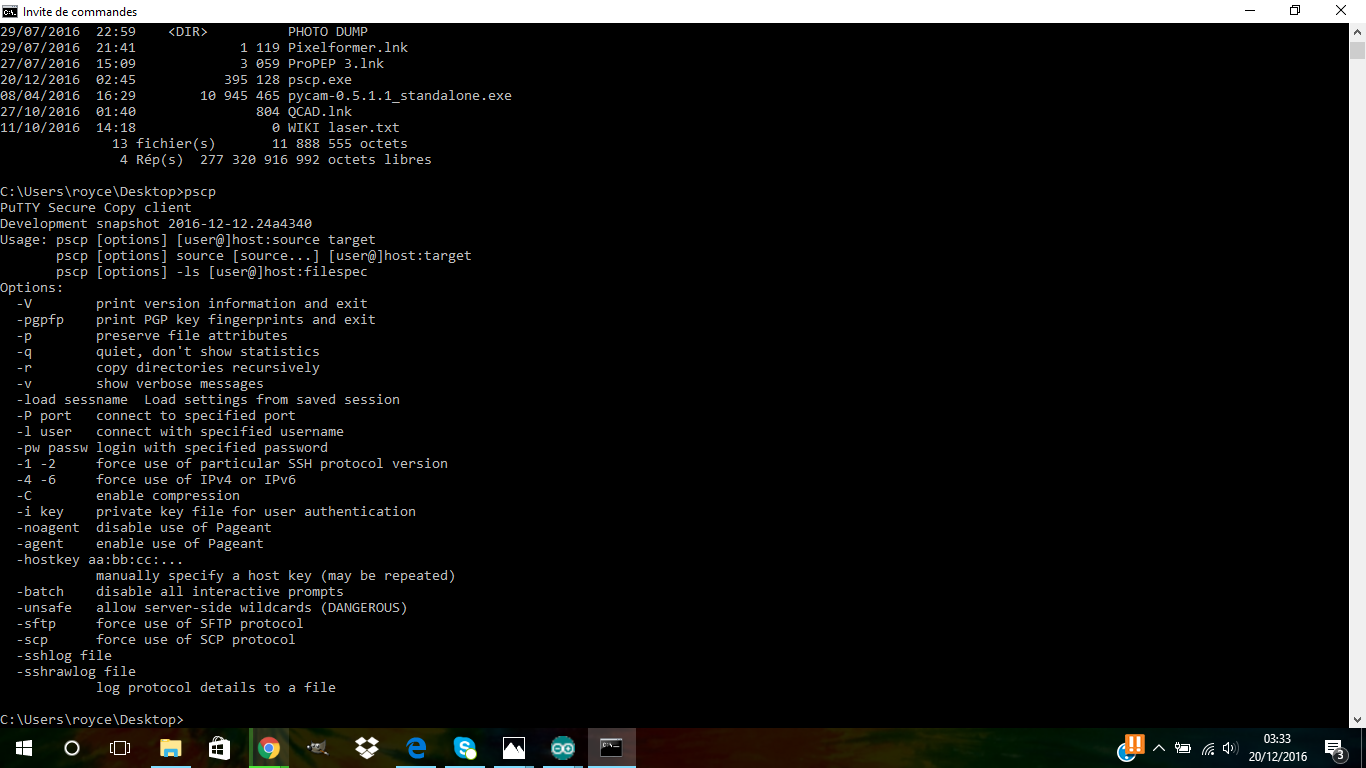This screenshot has width=1366, height=768.
Task: Open Microsoft Edge from the taskbar
Action: 416,748
